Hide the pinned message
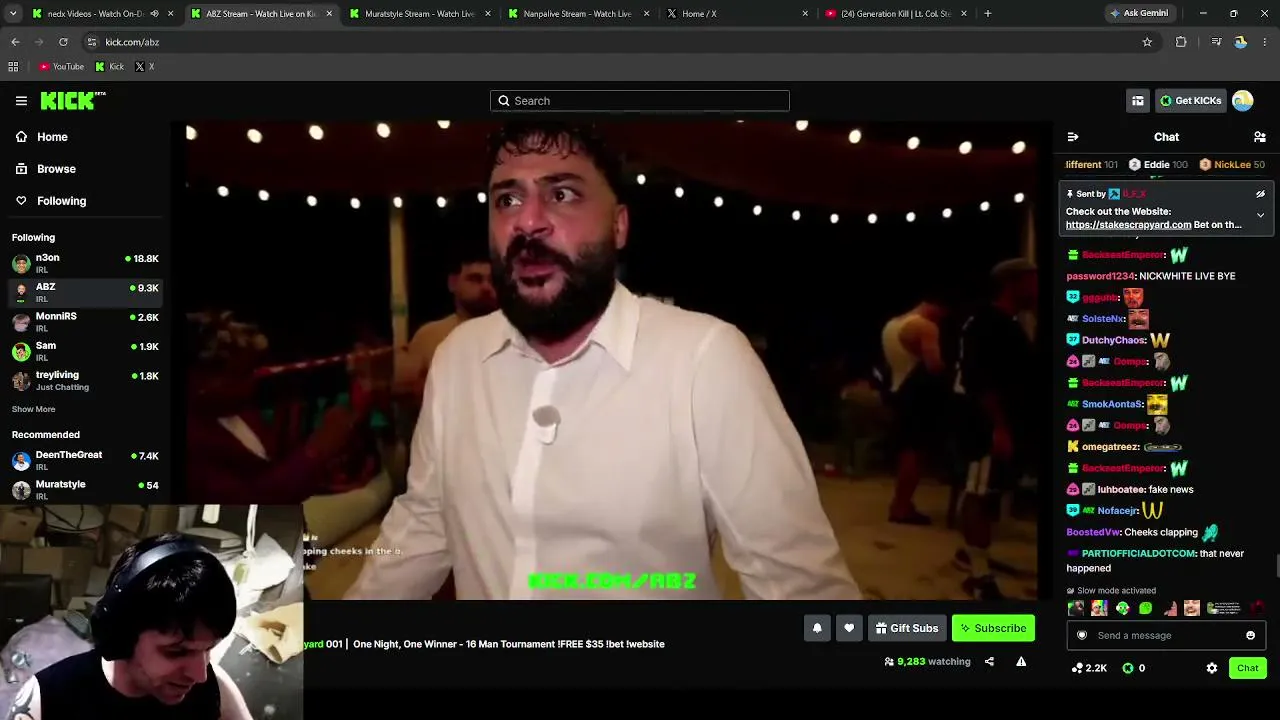This screenshot has height=720, width=1280. pos(1260,194)
